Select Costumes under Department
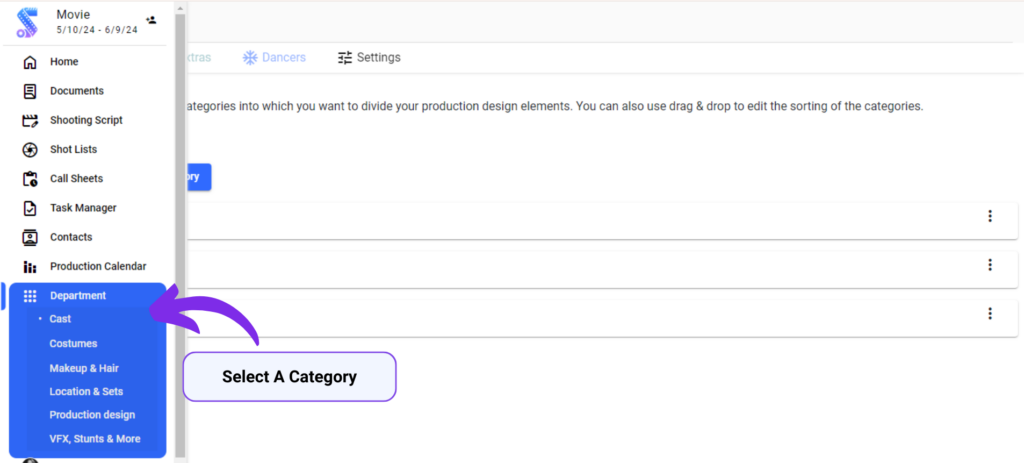 click(73, 343)
